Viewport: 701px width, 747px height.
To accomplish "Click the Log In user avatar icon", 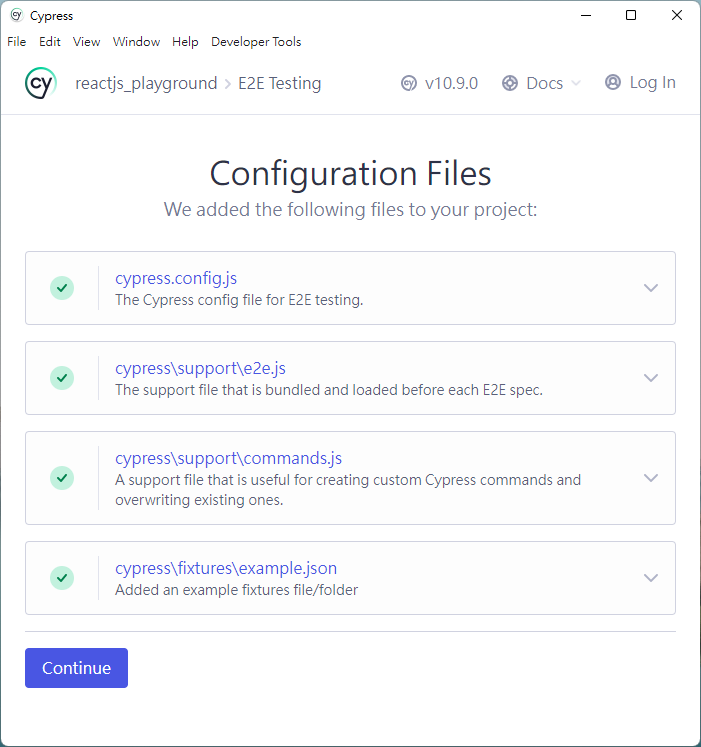I will click(613, 83).
